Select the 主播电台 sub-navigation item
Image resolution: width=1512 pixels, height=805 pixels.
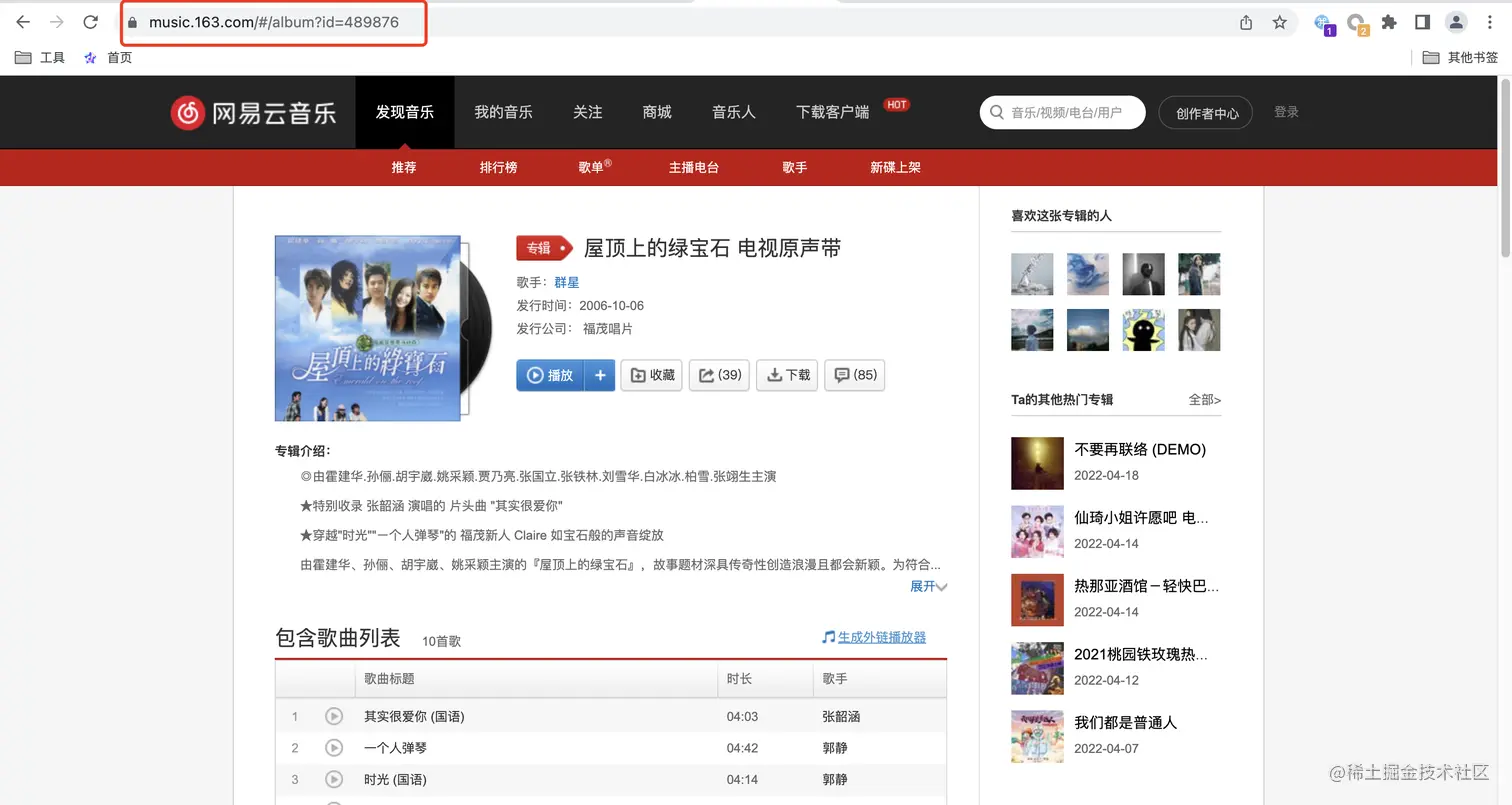(694, 167)
